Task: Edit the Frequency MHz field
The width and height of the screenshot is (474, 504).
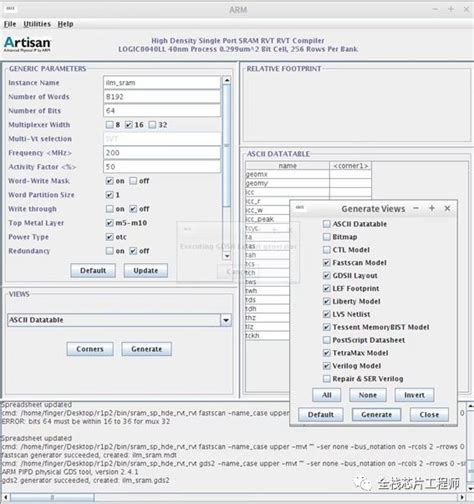Action: point(162,153)
